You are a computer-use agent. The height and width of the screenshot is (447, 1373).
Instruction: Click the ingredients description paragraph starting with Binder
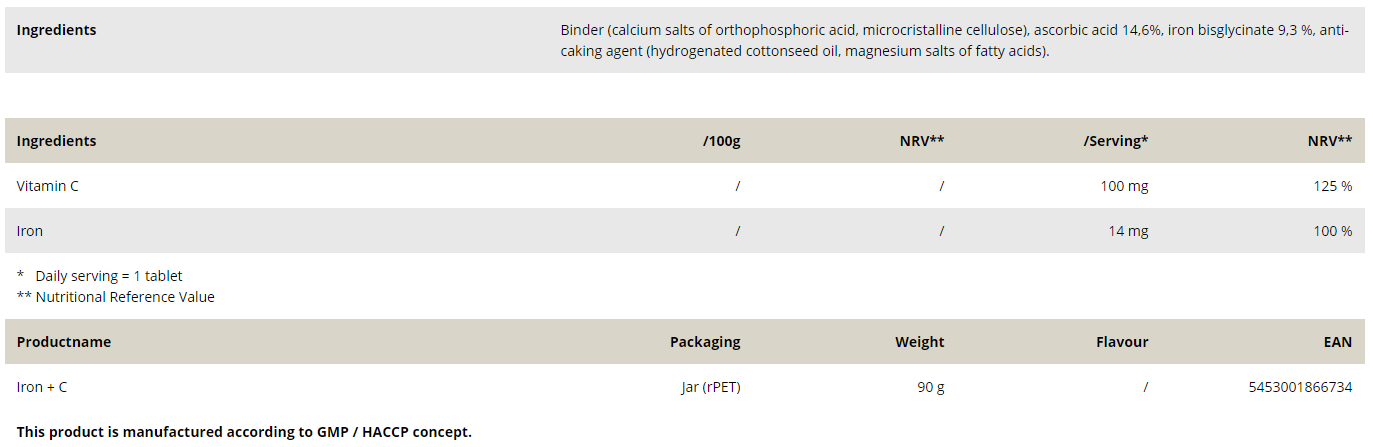tap(954, 40)
